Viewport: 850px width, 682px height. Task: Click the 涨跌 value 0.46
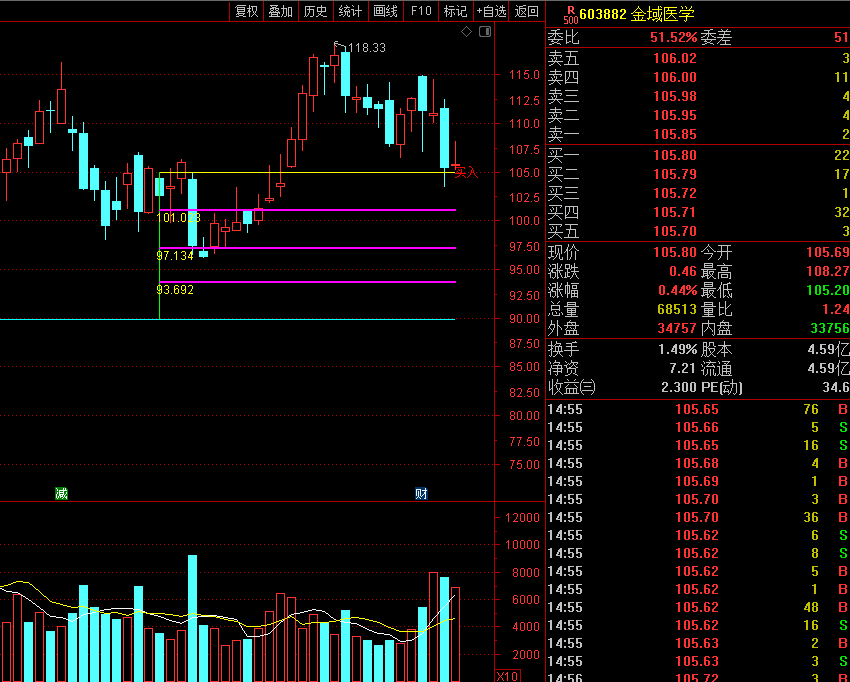pyautogui.click(x=683, y=271)
